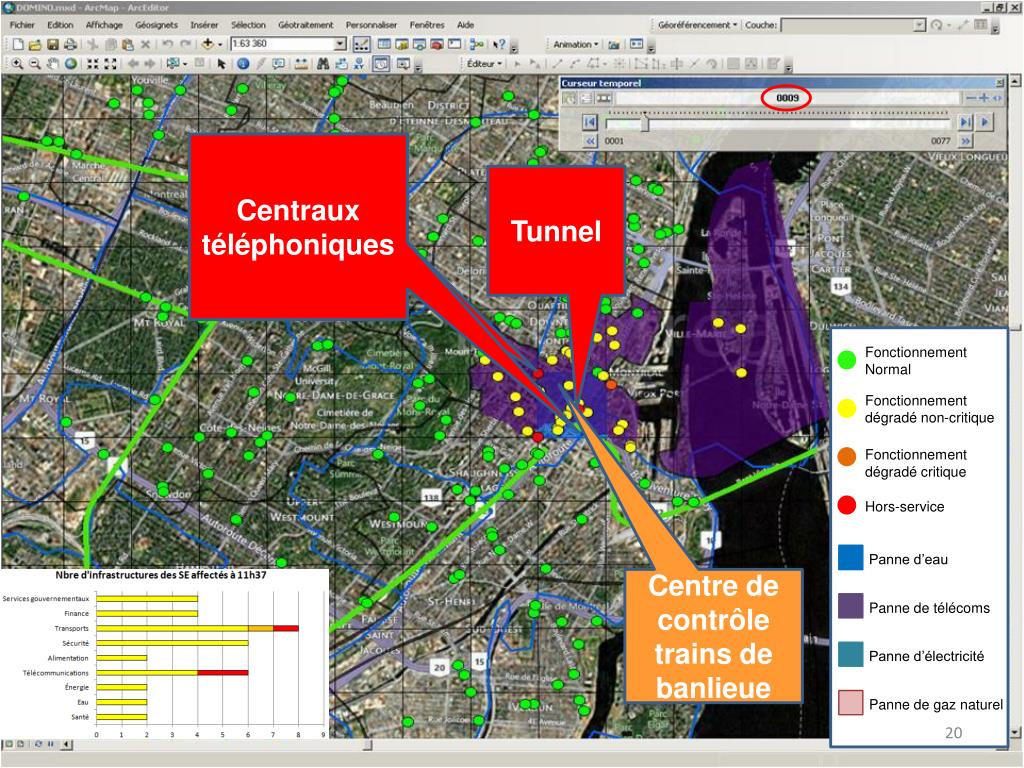Viewport: 1024px width, 768px height.
Task: Decrease playback speed double-left arrows
Action: (x=590, y=140)
